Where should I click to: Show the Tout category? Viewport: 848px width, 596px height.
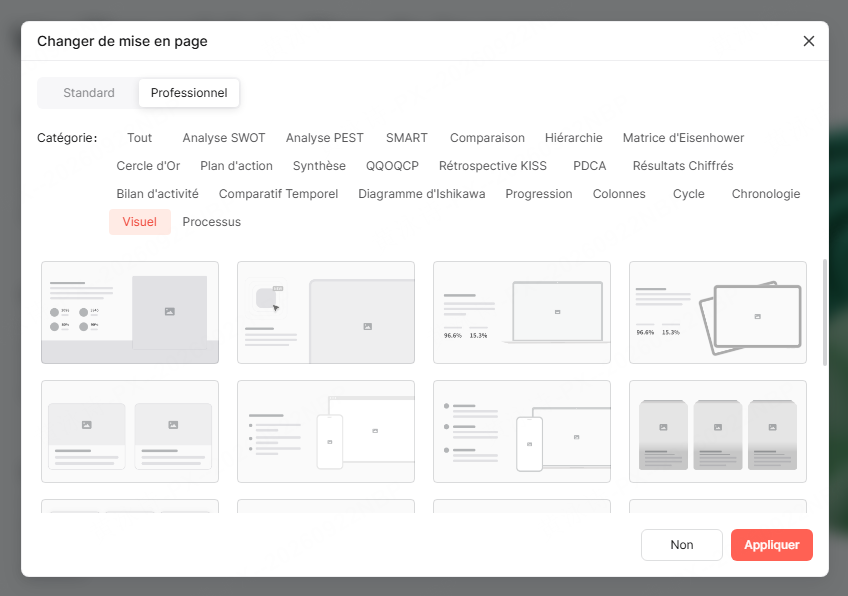tap(140, 138)
